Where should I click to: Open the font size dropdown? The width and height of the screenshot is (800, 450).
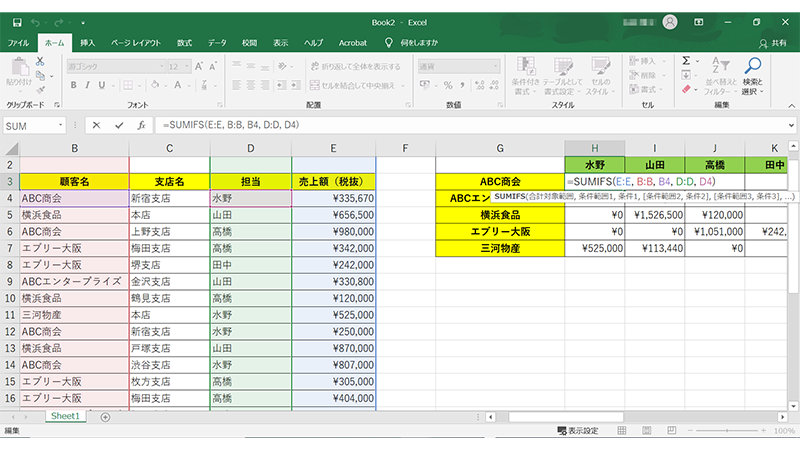tap(187, 67)
